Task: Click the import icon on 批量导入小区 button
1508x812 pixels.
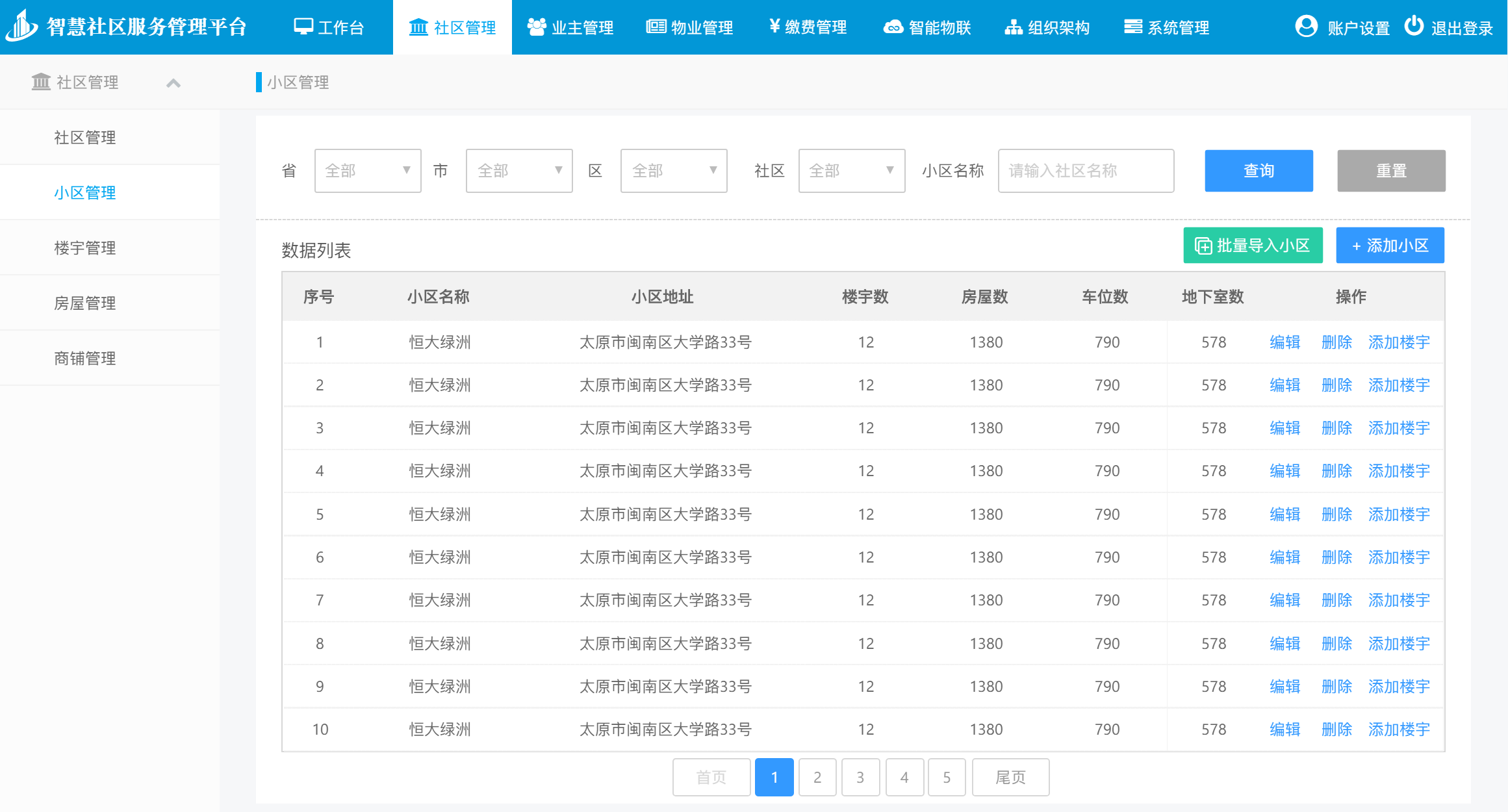Action: click(x=1203, y=246)
